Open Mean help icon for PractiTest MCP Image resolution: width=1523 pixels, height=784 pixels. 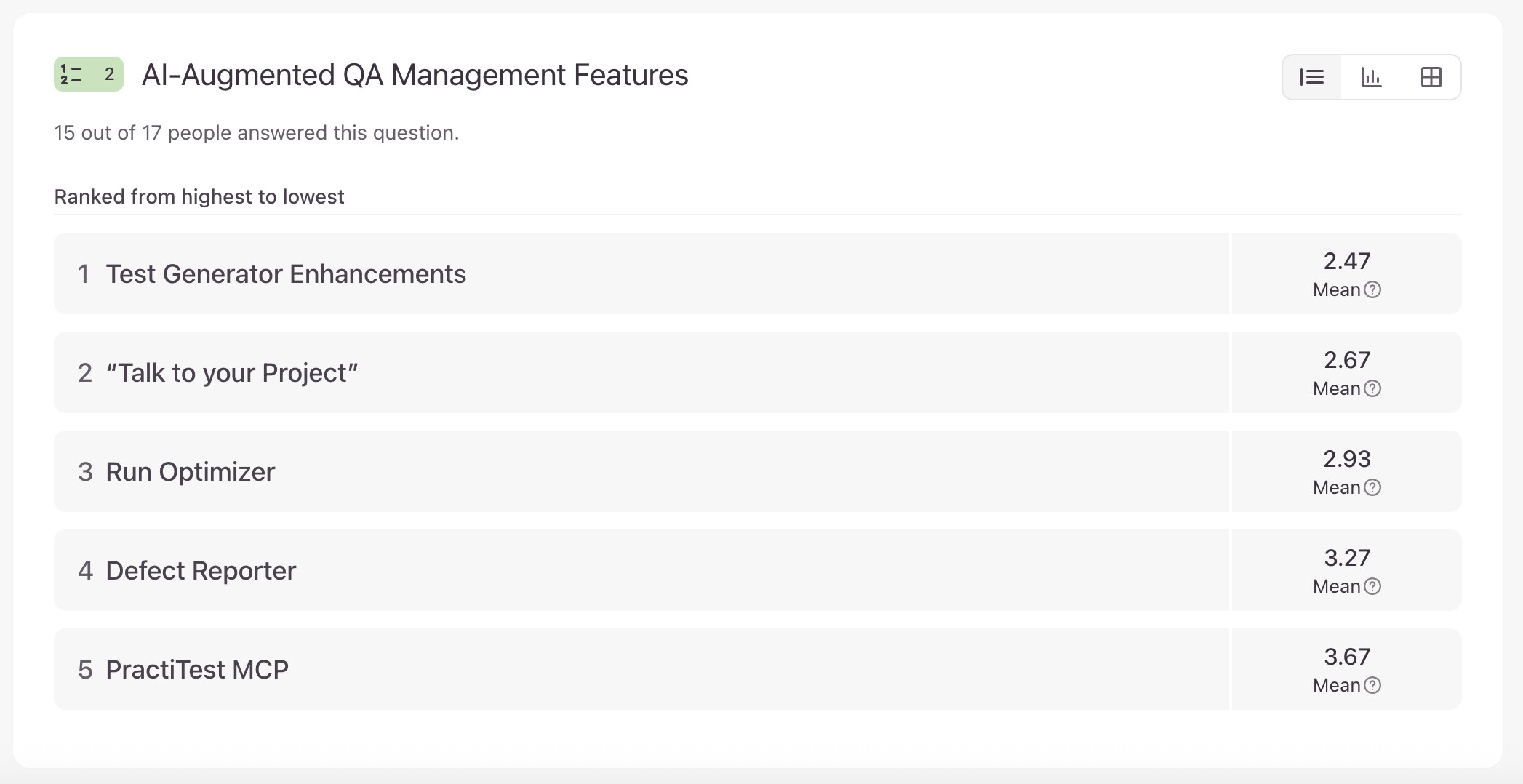(x=1372, y=686)
